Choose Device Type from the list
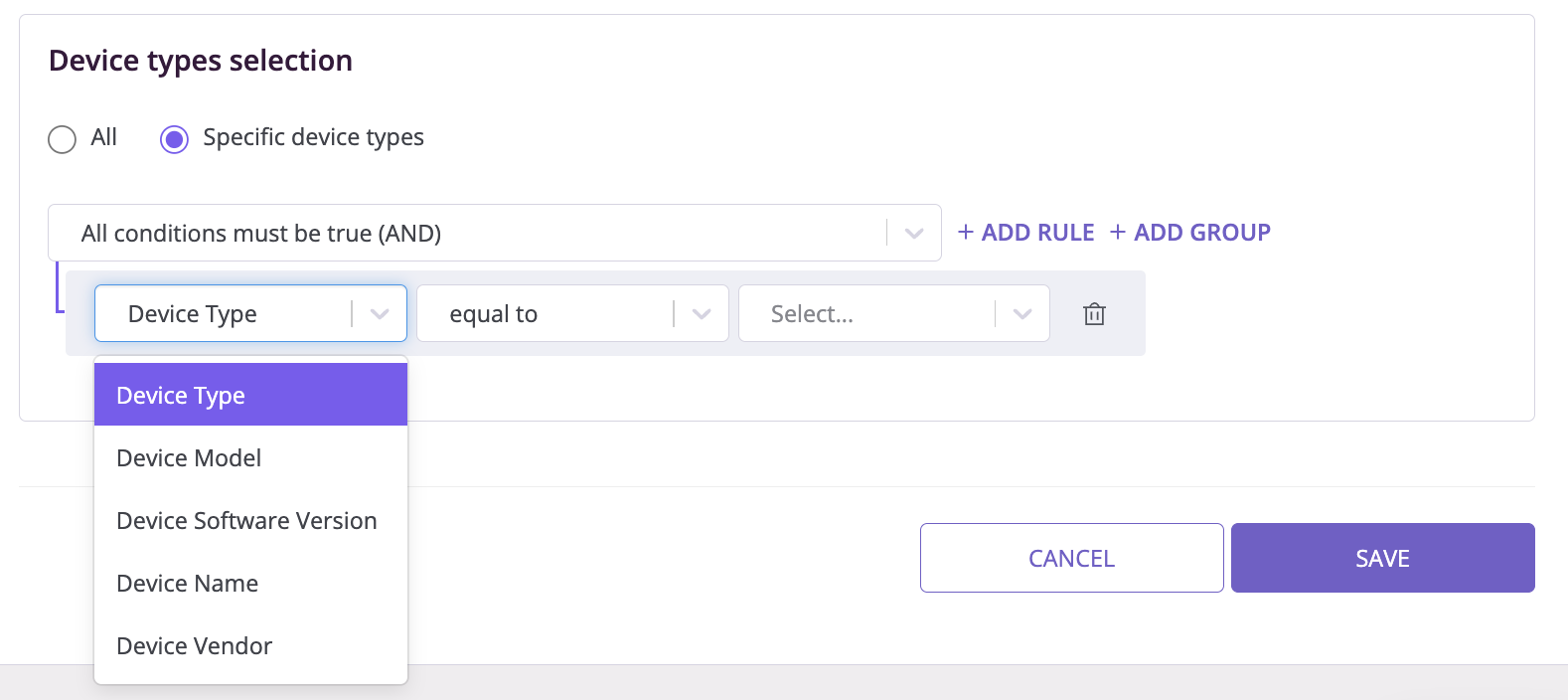The height and width of the screenshot is (700, 1568). click(x=250, y=395)
